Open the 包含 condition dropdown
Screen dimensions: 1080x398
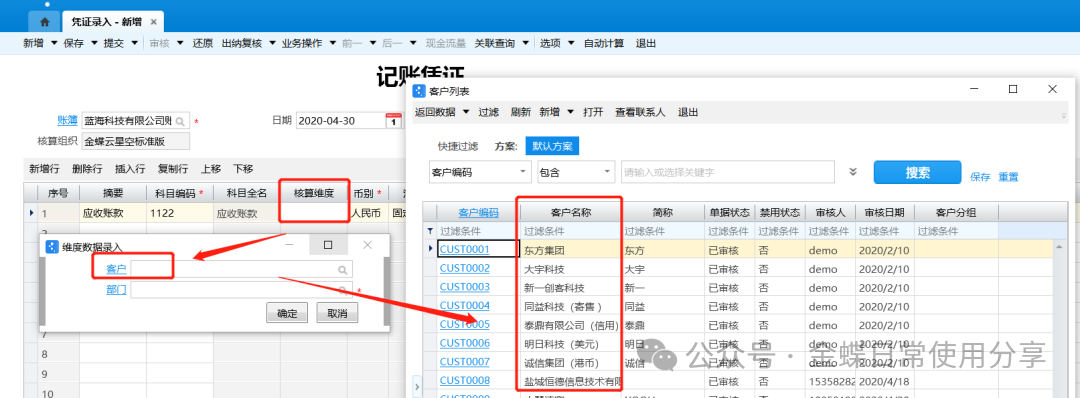[576, 171]
